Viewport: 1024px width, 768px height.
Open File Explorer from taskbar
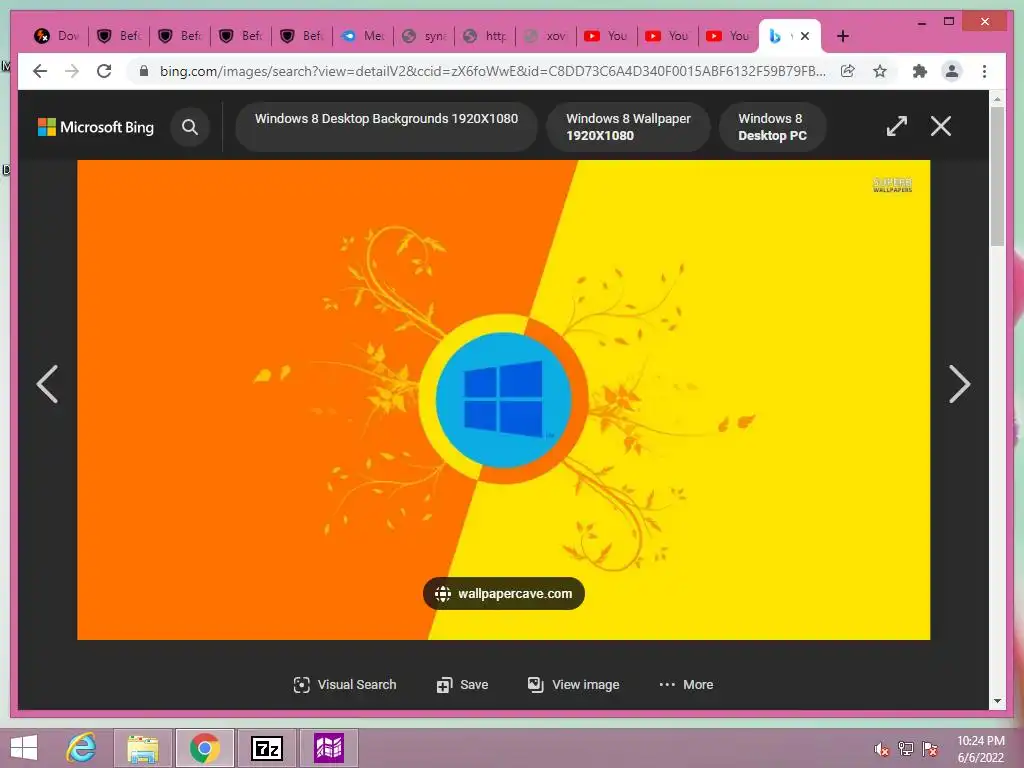coord(143,748)
